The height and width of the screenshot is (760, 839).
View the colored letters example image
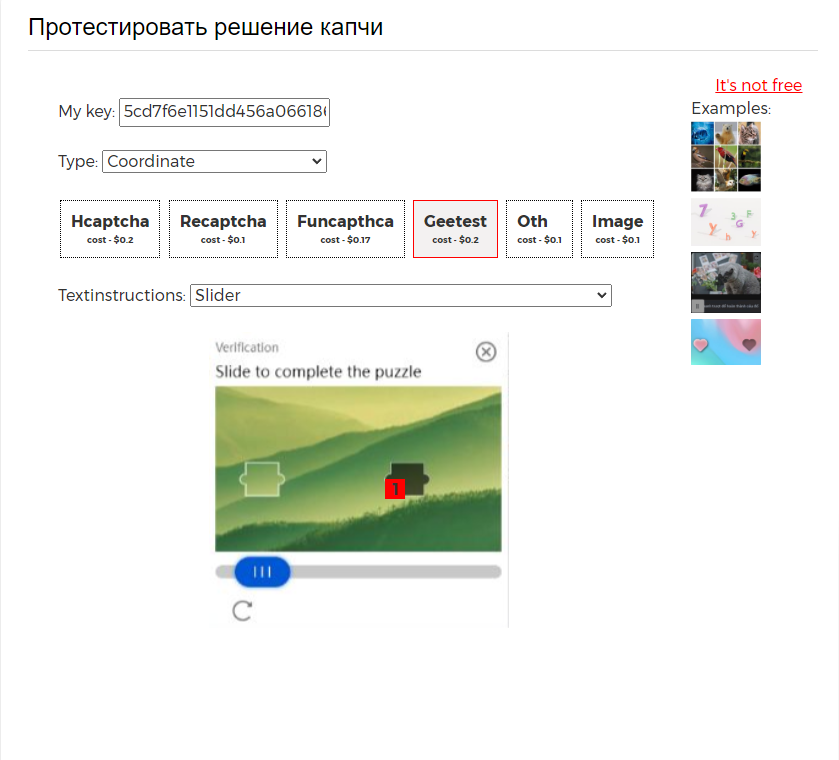[725, 222]
